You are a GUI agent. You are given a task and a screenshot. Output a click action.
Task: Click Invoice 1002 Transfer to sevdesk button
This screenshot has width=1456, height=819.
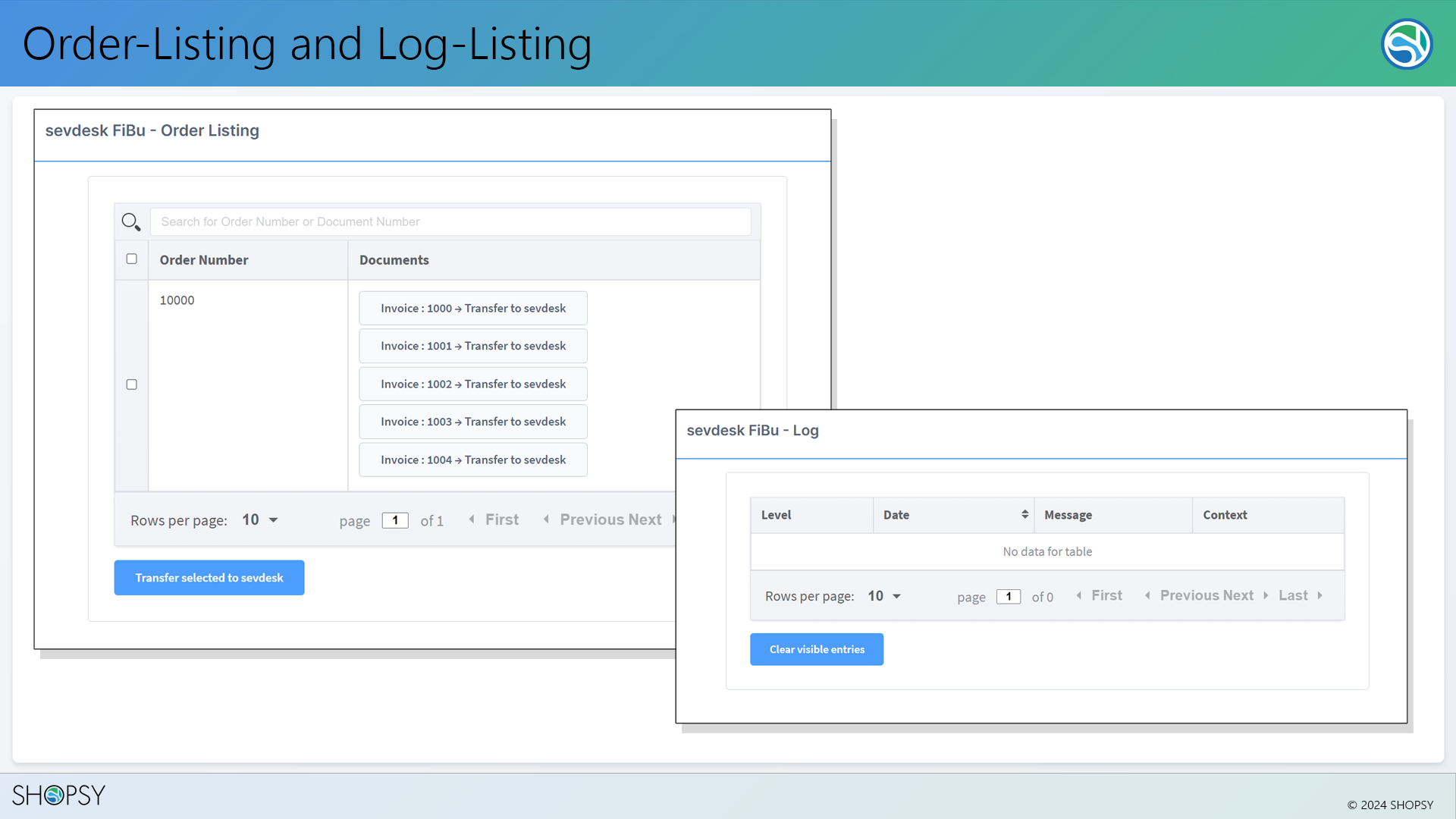point(473,383)
